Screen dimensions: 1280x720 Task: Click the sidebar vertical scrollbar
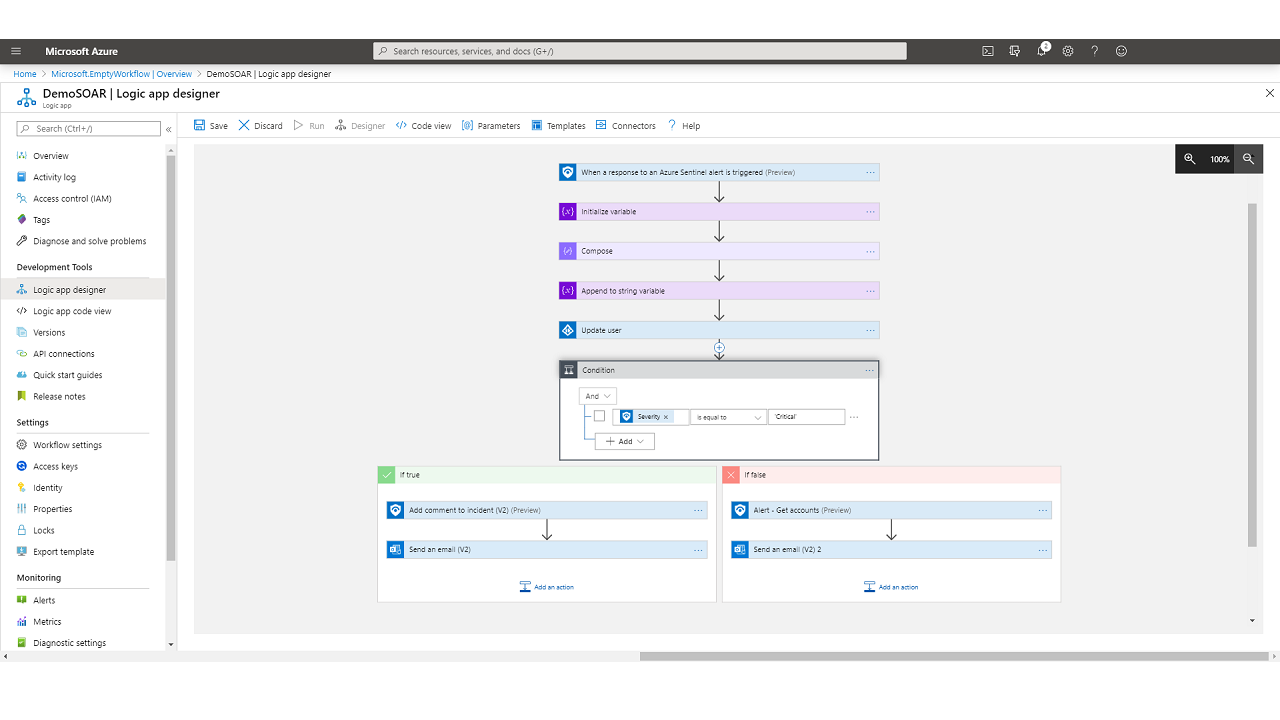pos(171,360)
